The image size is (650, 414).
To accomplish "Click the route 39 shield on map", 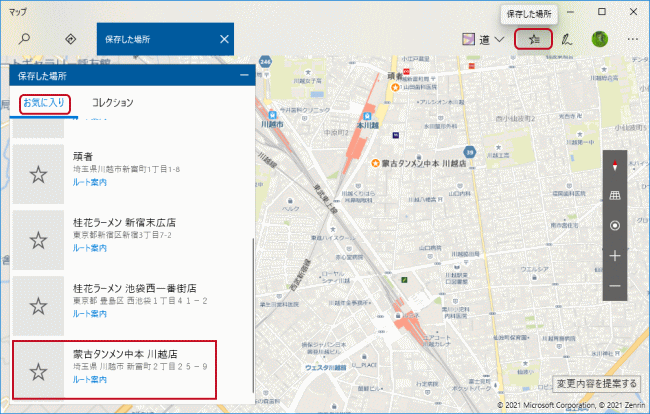I will (x=469, y=152).
